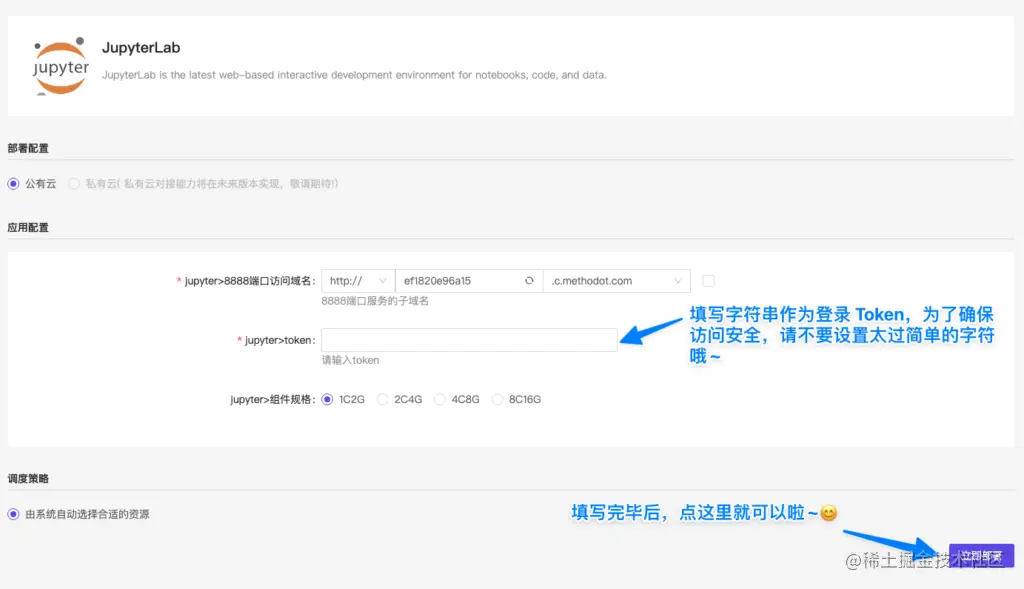The width and height of the screenshot is (1024, 589).
Task: Regenerate the subdomain using the refresh icon
Action: click(x=531, y=281)
